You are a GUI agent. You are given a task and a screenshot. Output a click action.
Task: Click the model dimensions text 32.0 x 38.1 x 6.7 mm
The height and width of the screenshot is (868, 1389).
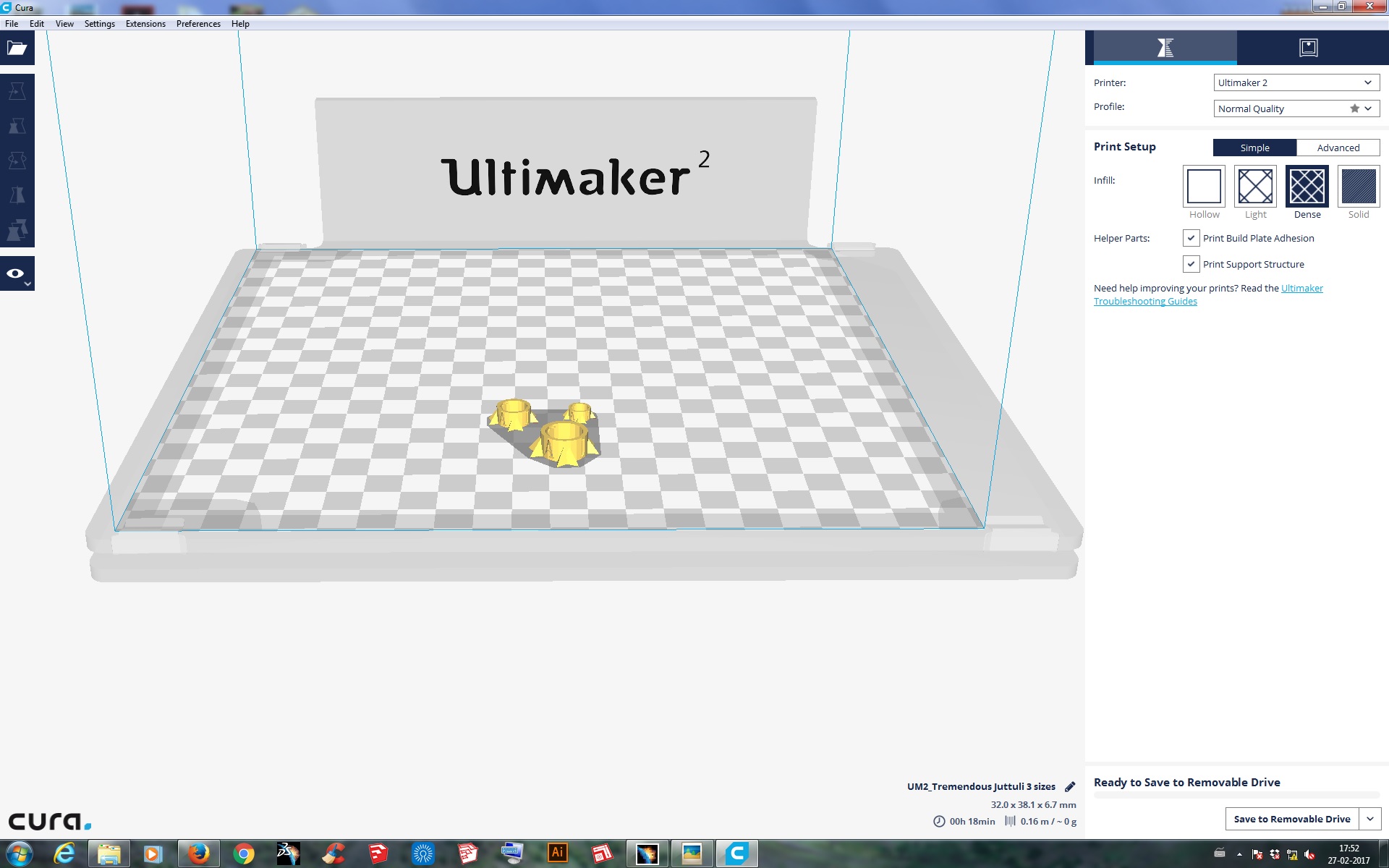click(x=1033, y=804)
